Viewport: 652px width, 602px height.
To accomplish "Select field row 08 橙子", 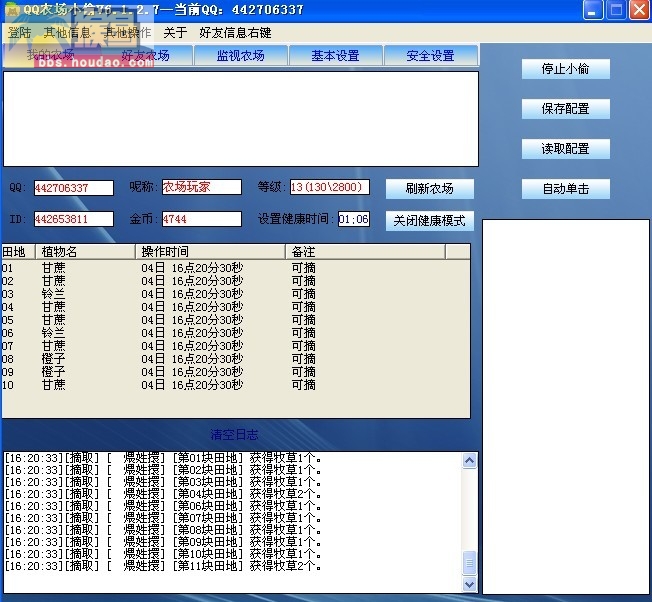I will pos(236,359).
